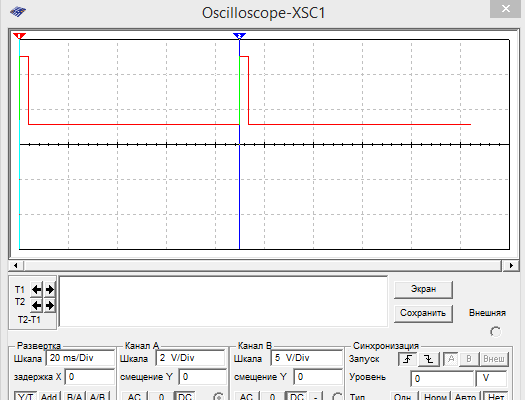Set Канал A coupling to DC
525x400 pixels.
point(185,396)
